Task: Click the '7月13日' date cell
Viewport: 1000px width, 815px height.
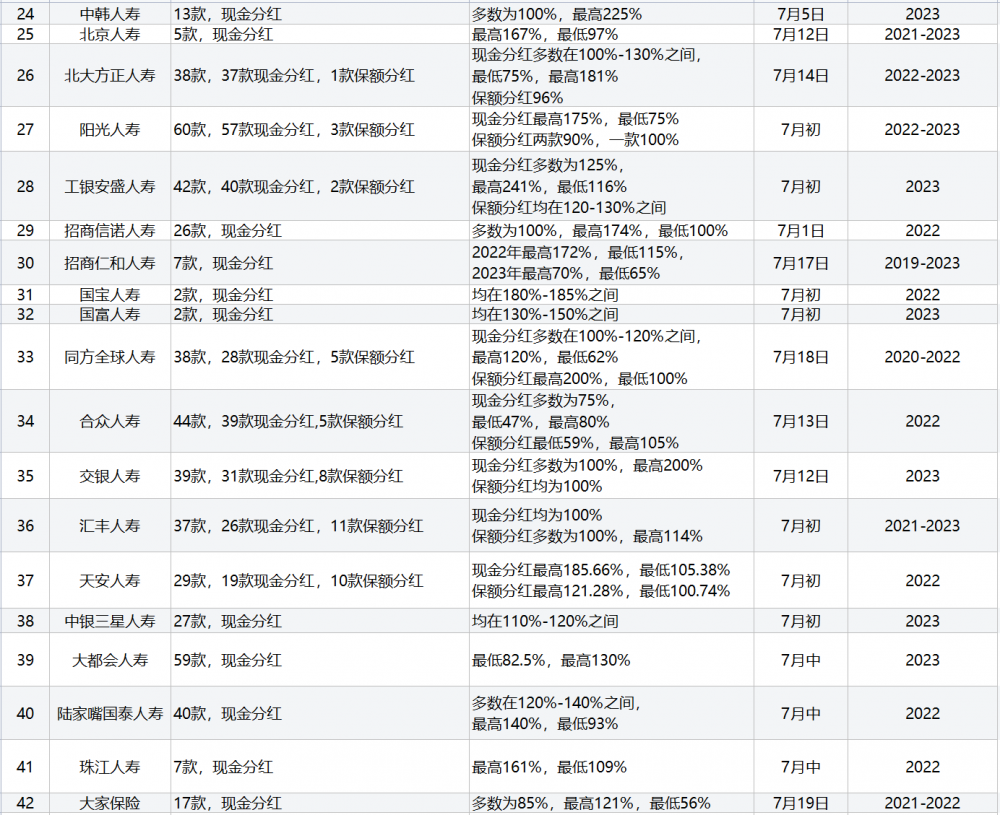Action: point(800,421)
